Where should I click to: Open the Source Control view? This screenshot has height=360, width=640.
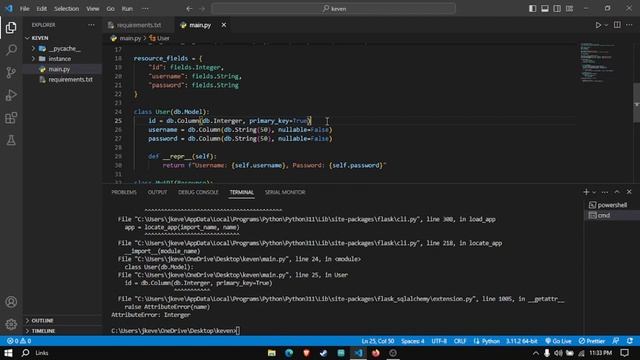tap(11, 73)
